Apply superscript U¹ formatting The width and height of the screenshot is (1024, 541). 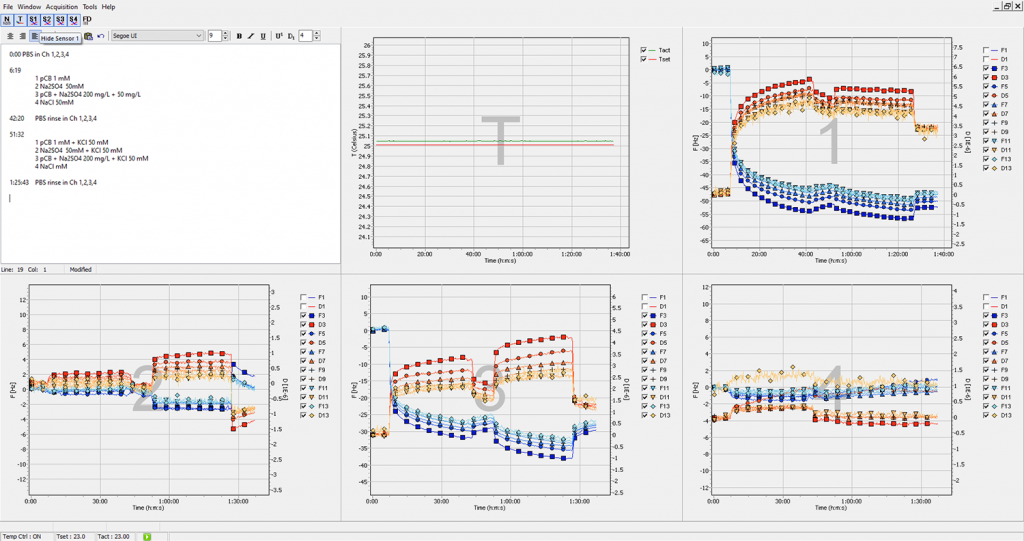[x=279, y=36]
